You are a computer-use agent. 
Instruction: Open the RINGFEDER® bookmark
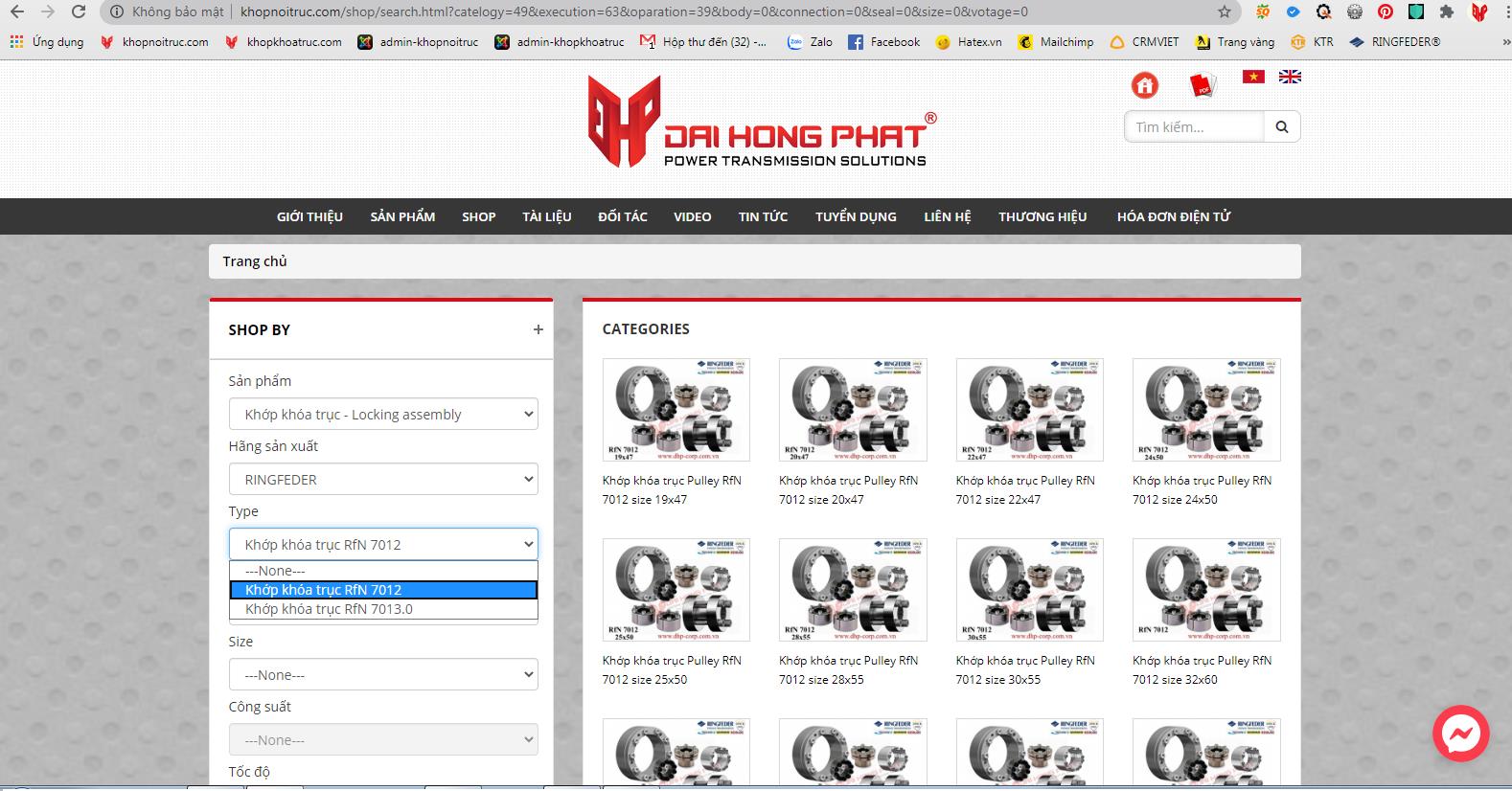tap(1394, 42)
